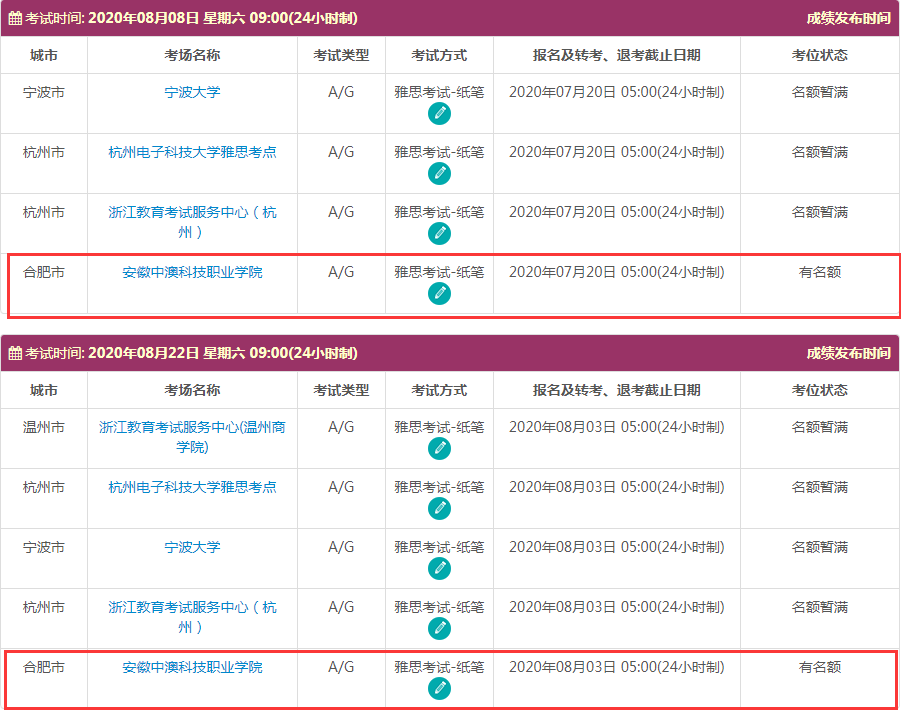Open 杭州电子科技大学雅思考点 link under 08月22日 exam
901x710 pixels.
pos(192,487)
